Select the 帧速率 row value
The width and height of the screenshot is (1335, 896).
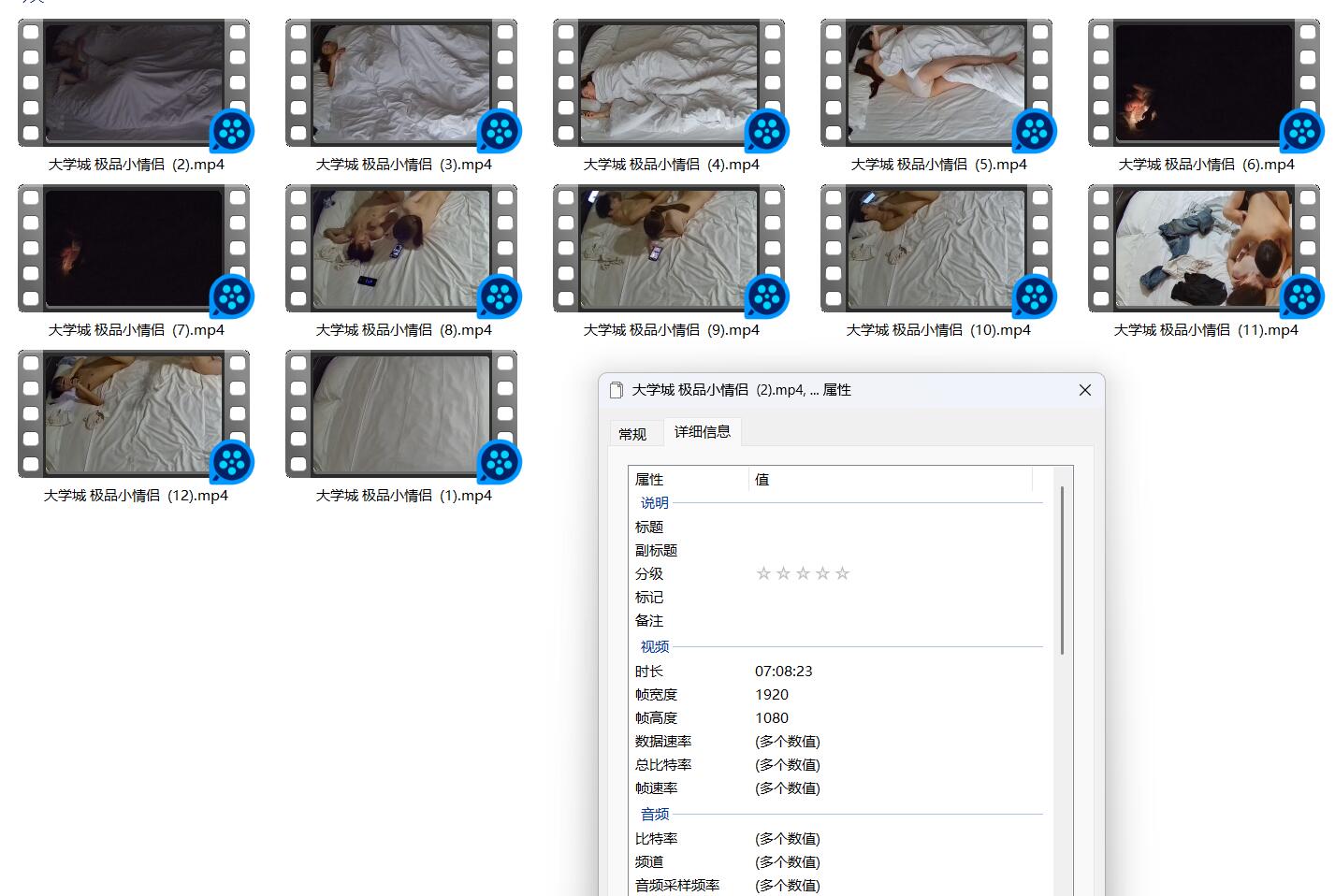pyautogui.click(x=788, y=788)
